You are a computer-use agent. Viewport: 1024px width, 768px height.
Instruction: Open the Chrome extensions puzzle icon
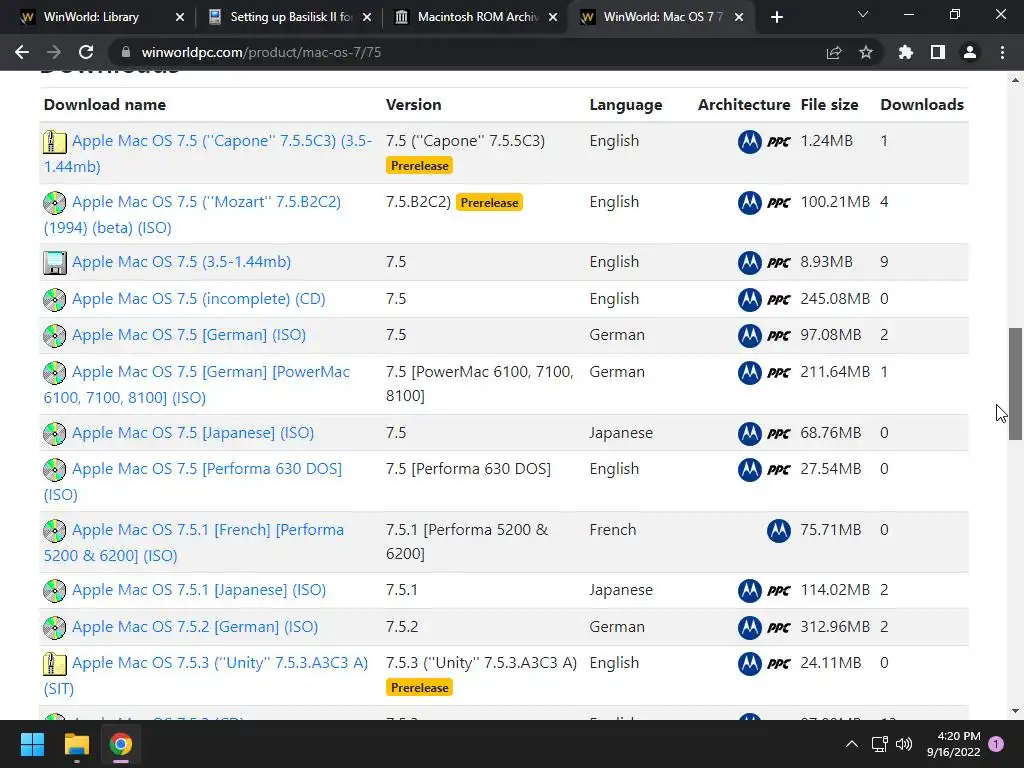tap(906, 52)
